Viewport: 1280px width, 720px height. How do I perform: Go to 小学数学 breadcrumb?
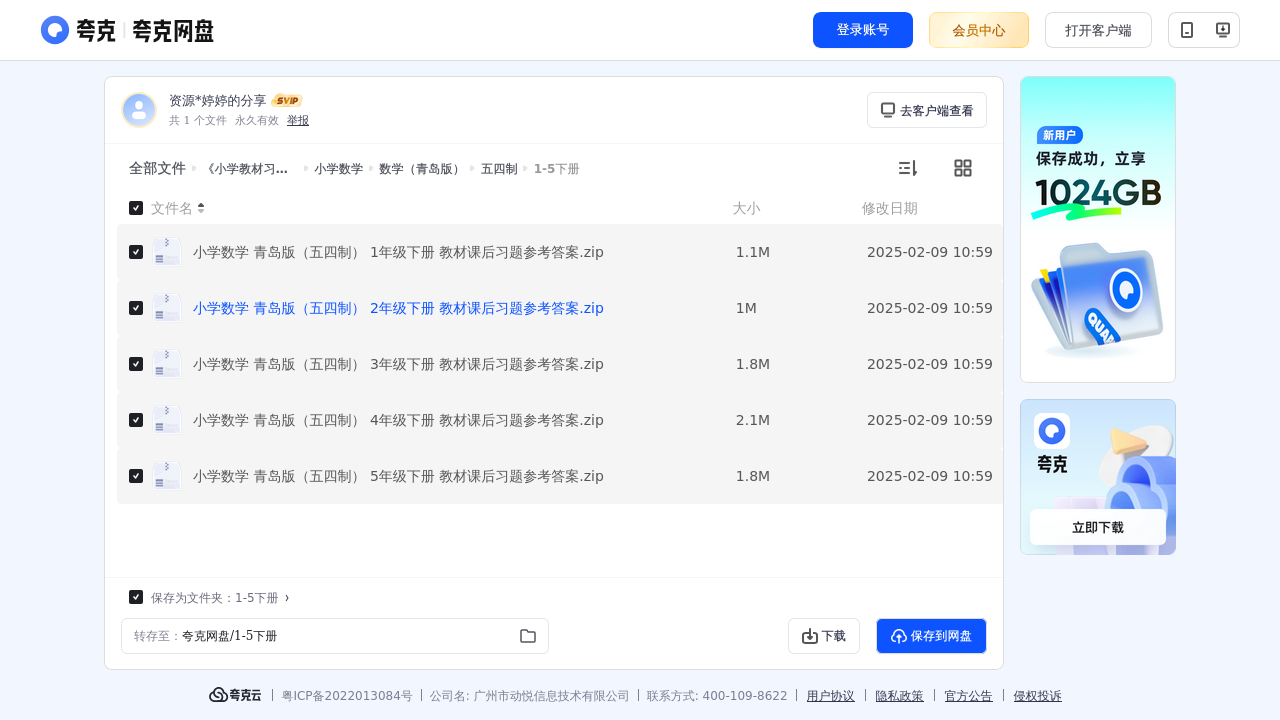click(x=338, y=169)
